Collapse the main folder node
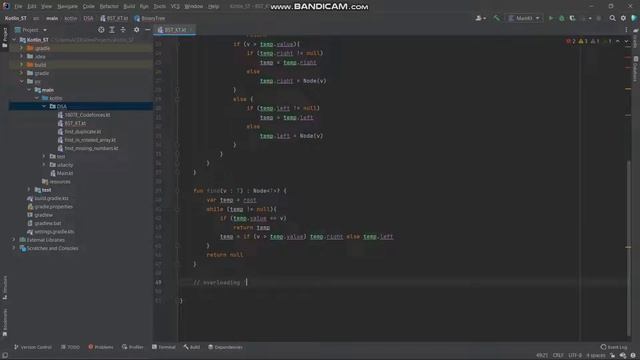 click(x=29, y=90)
